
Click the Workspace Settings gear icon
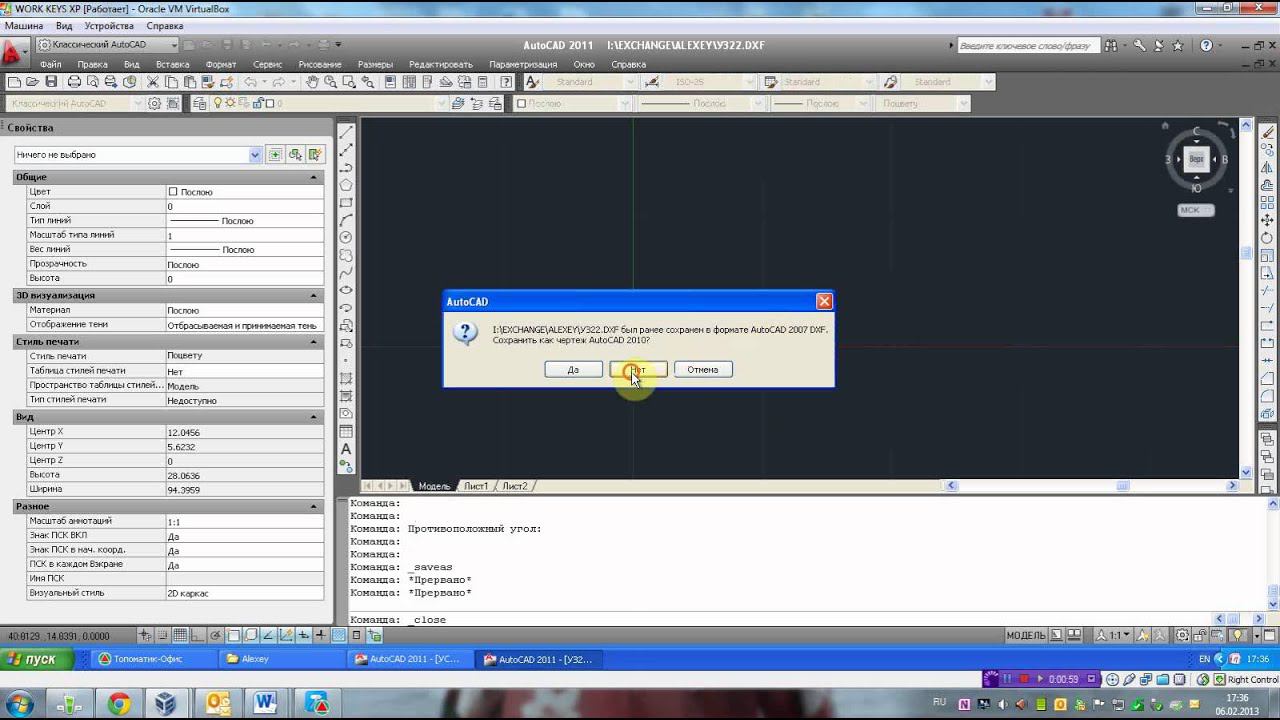pos(154,103)
